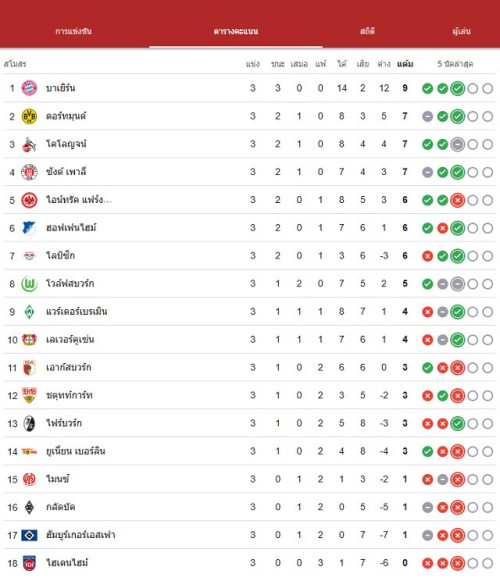Click the Hamburger SV blue flag logo
The width and height of the screenshot is (500, 581).
point(29,535)
